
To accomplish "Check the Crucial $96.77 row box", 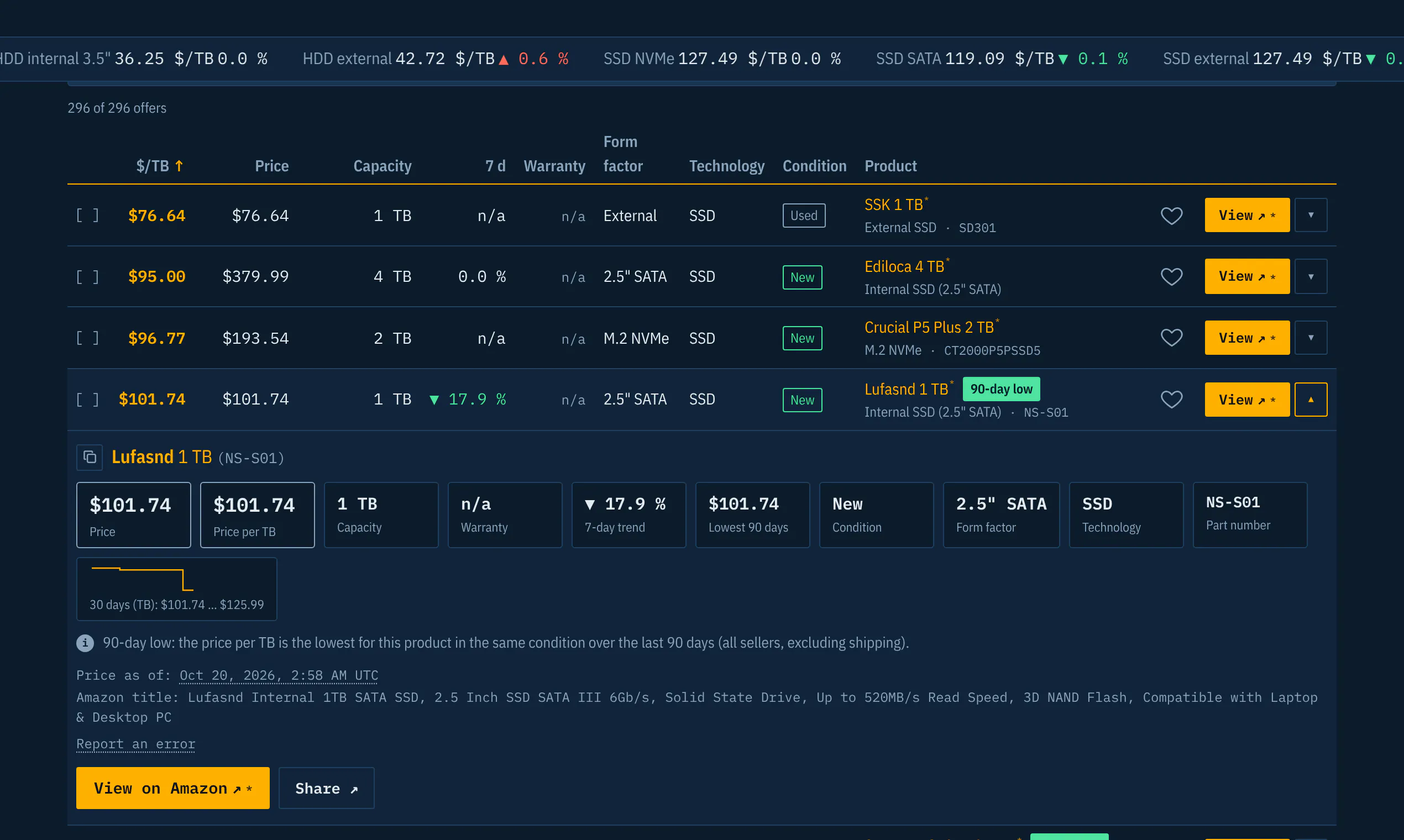I will point(88,338).
